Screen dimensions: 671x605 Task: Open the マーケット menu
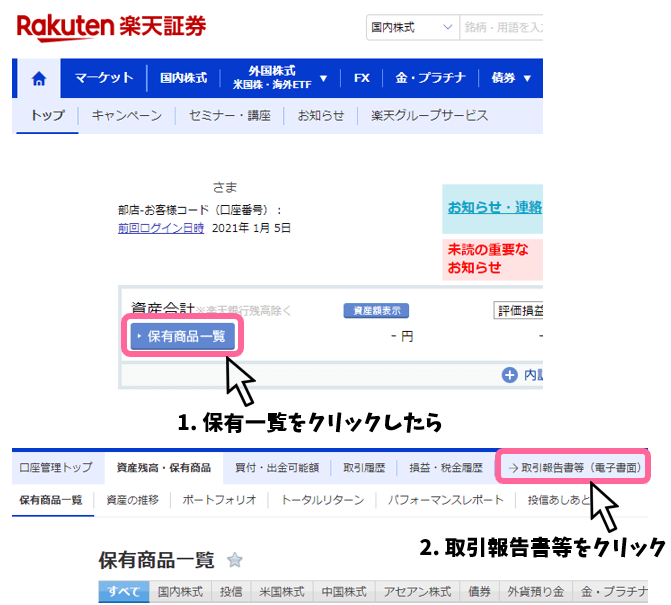[x=104, y=78]
